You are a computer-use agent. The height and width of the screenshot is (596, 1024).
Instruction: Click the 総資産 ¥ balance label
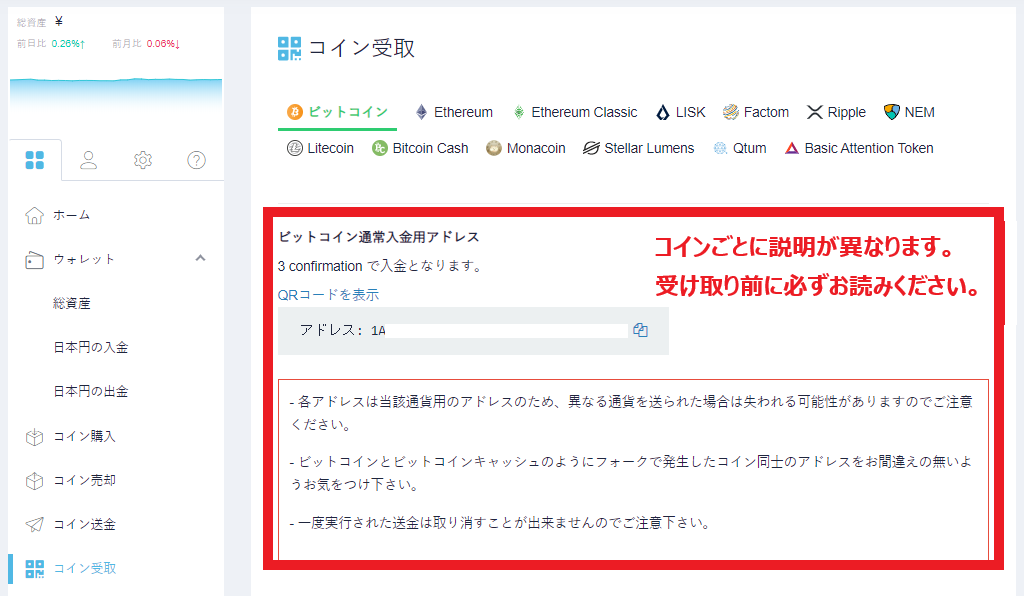click(40, 22)
